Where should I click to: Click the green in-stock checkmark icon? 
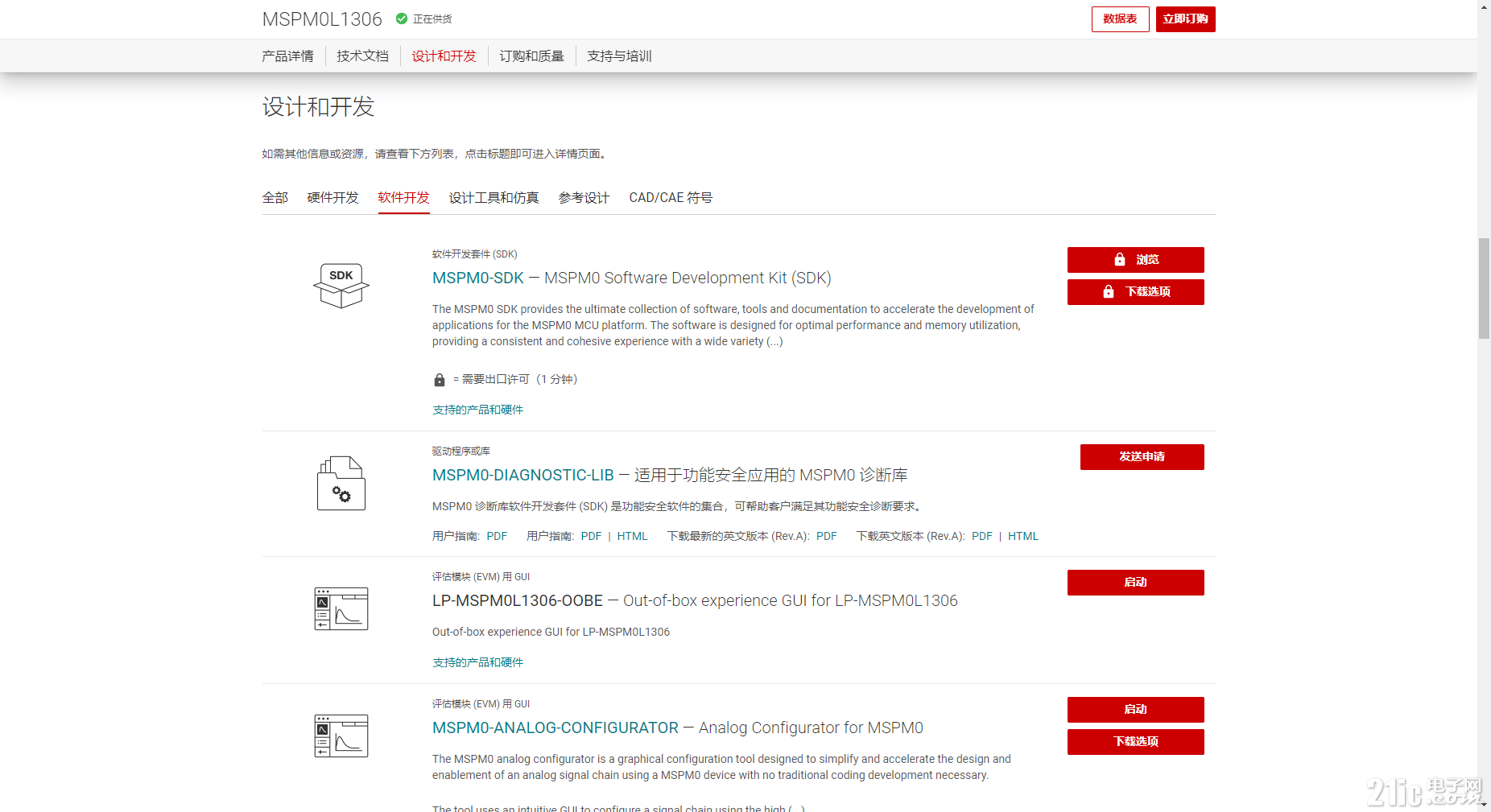(401, 19)
